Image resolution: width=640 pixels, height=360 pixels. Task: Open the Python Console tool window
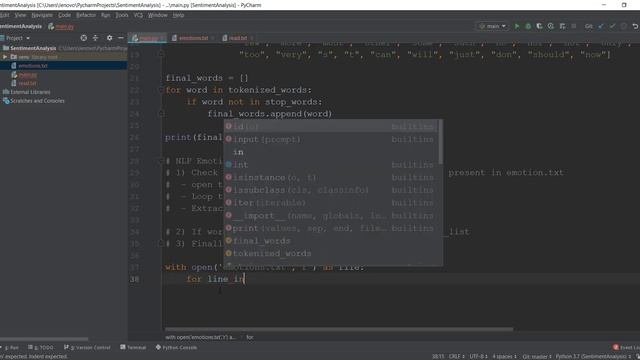[176, 347]
